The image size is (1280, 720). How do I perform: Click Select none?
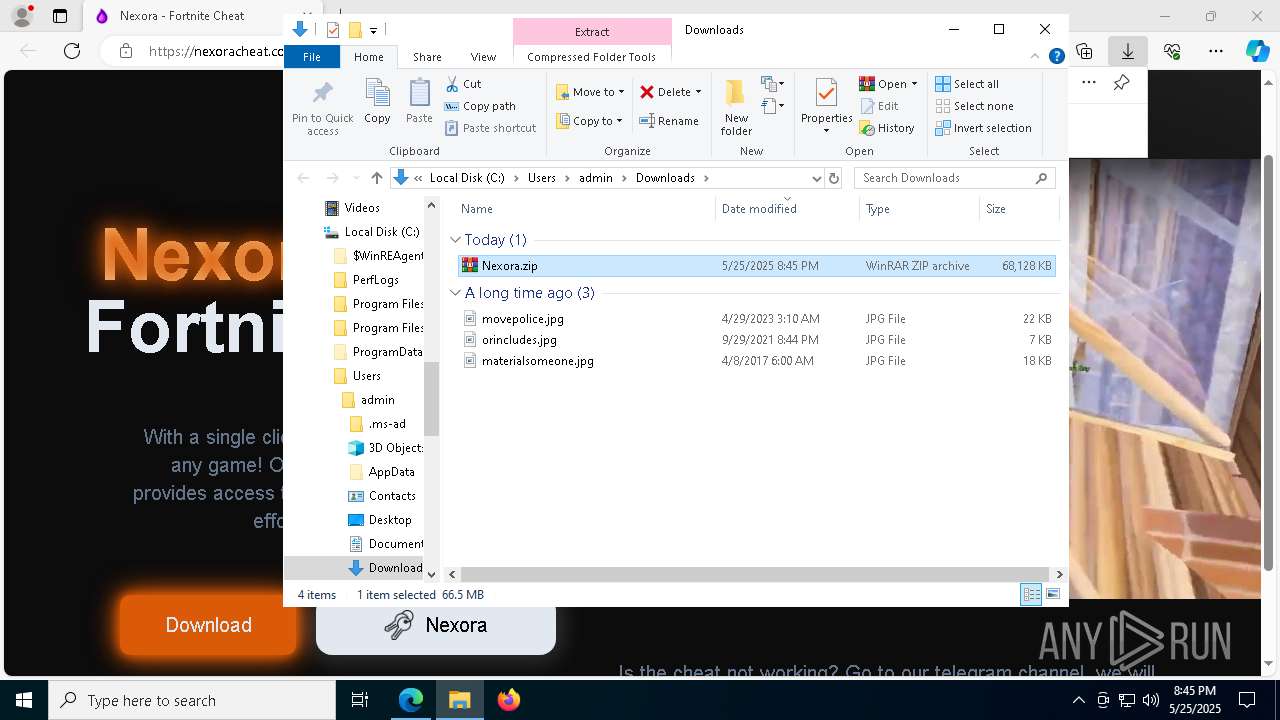tap(975, 106)
